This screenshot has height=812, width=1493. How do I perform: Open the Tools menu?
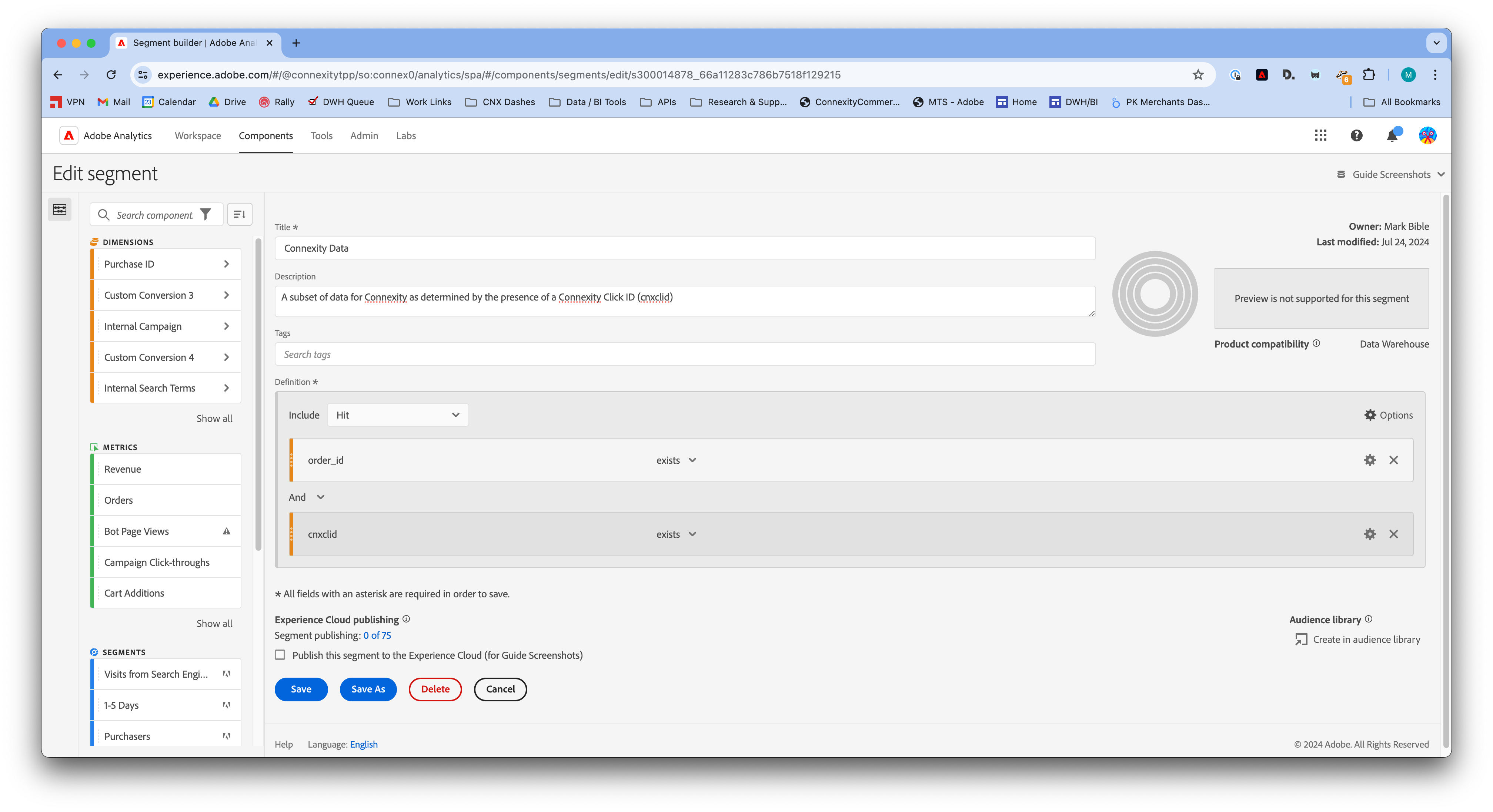pyautogui.click(x=321, y=135)
